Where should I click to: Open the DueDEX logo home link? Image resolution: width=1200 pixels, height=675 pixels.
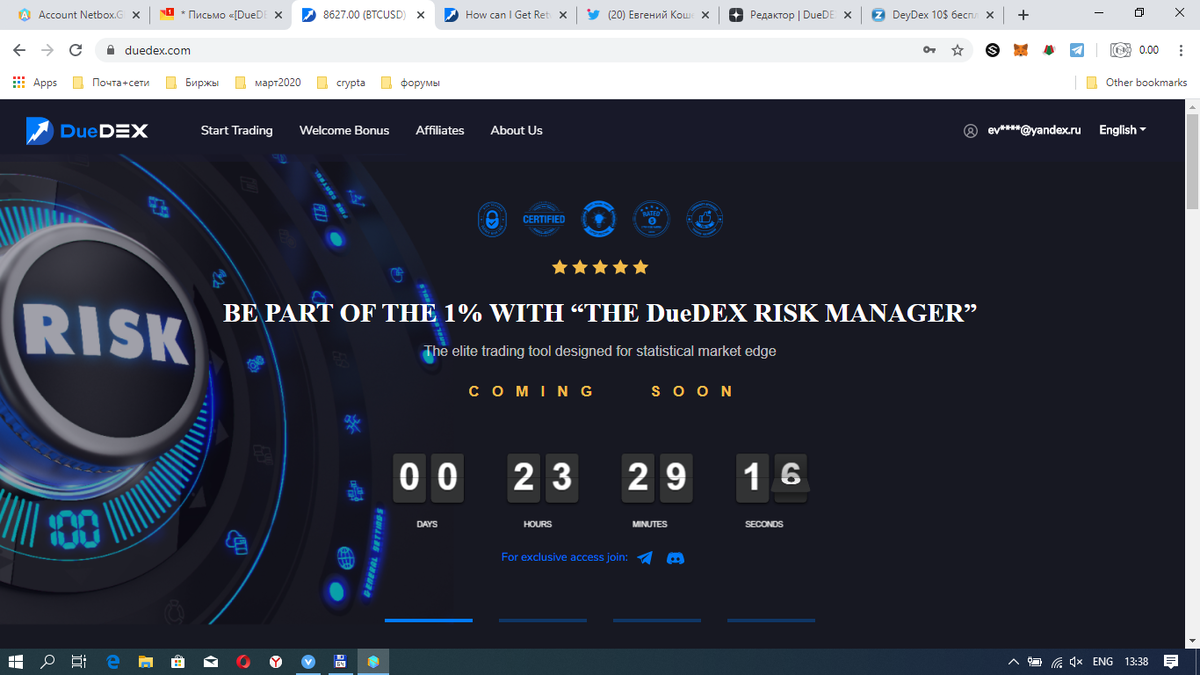coord(87,130)
